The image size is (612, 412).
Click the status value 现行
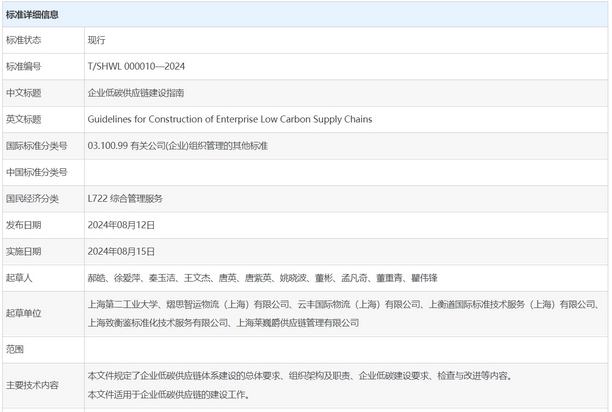pos(96,40)
